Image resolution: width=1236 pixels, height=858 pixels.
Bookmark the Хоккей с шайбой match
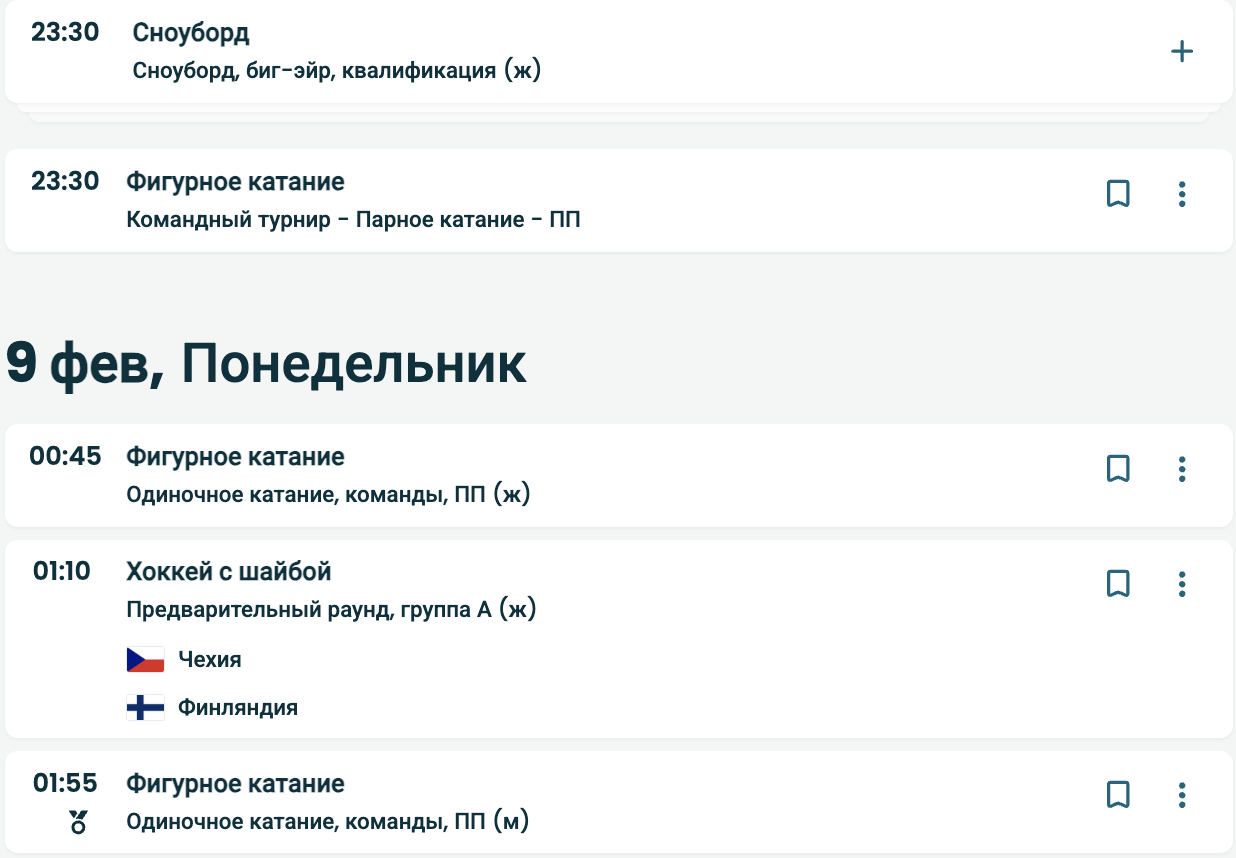pos(1118,584)
